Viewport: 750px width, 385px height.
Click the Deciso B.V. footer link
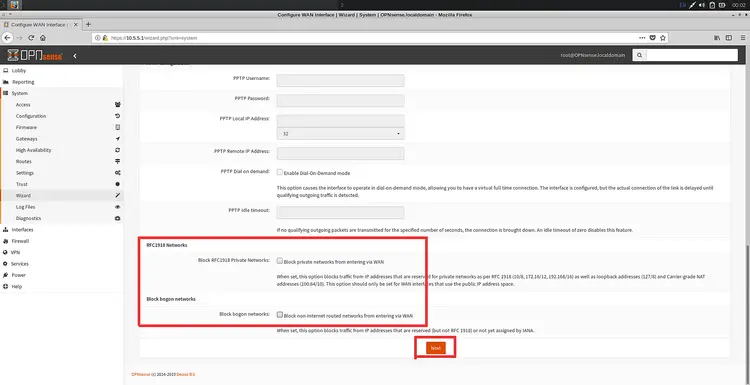click(x=186, y=374)
